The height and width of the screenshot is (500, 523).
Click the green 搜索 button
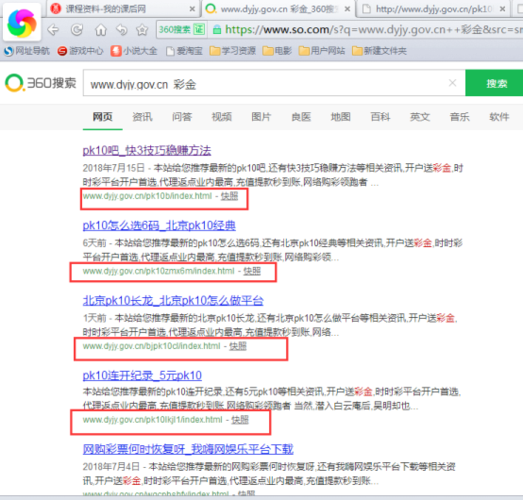point(495,83)
